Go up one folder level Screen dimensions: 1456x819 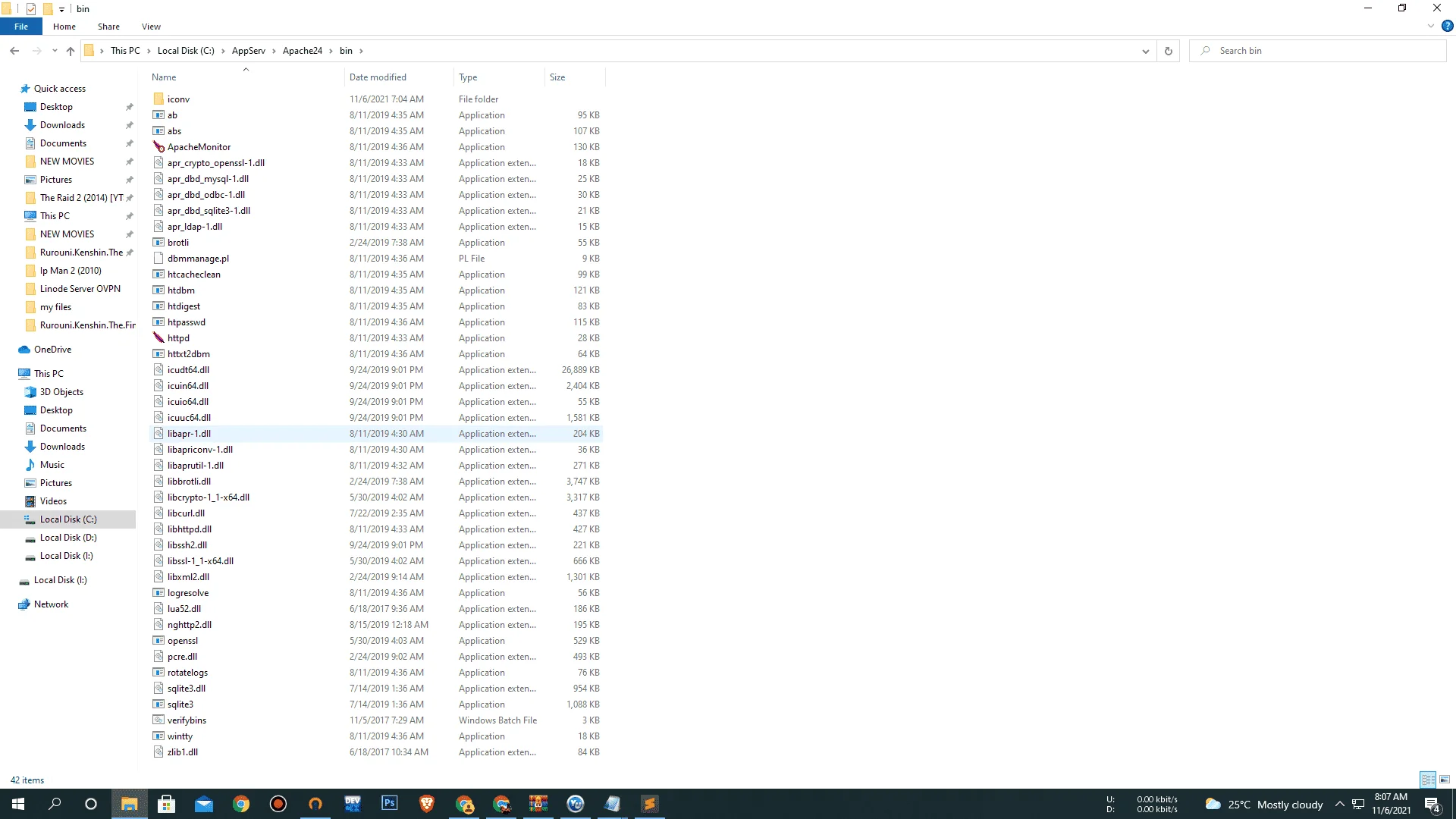(71, 51)
